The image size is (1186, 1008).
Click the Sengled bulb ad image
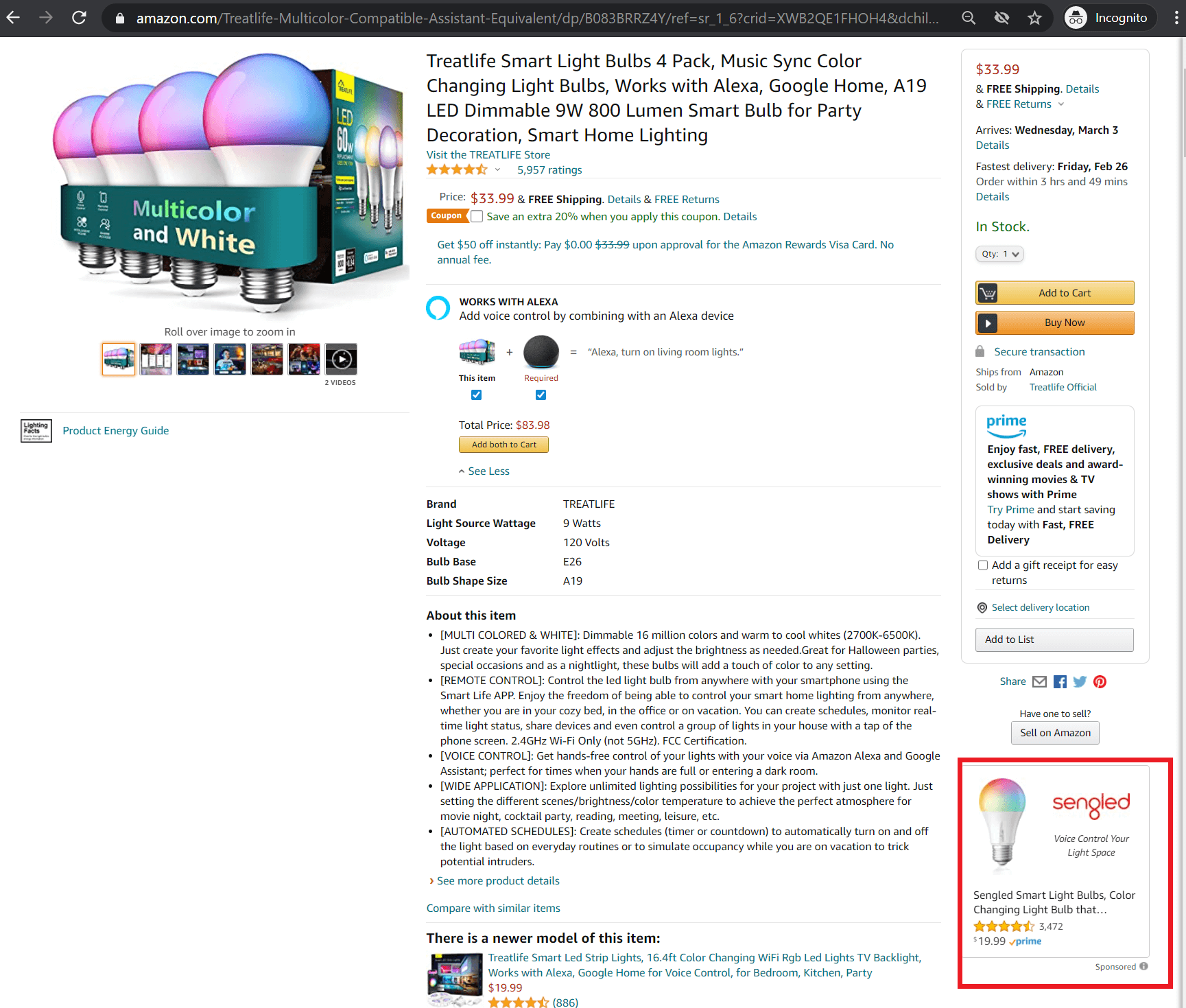[x=1003, y=825]
